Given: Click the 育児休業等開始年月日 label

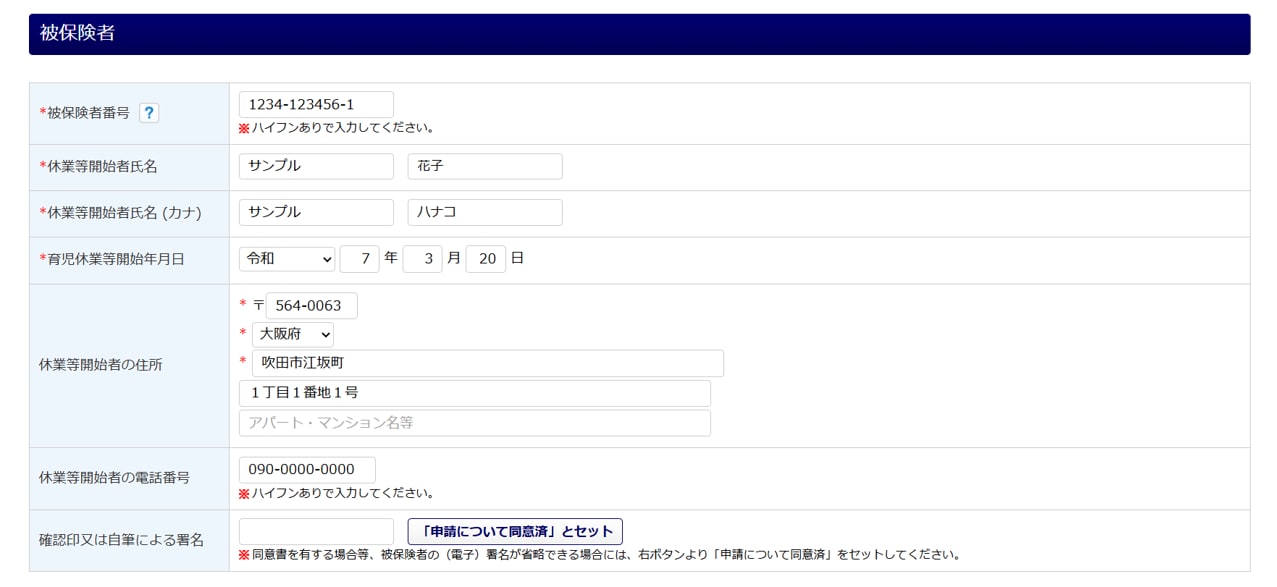Looking at the screenshot, I should click(x=112, y=259).
